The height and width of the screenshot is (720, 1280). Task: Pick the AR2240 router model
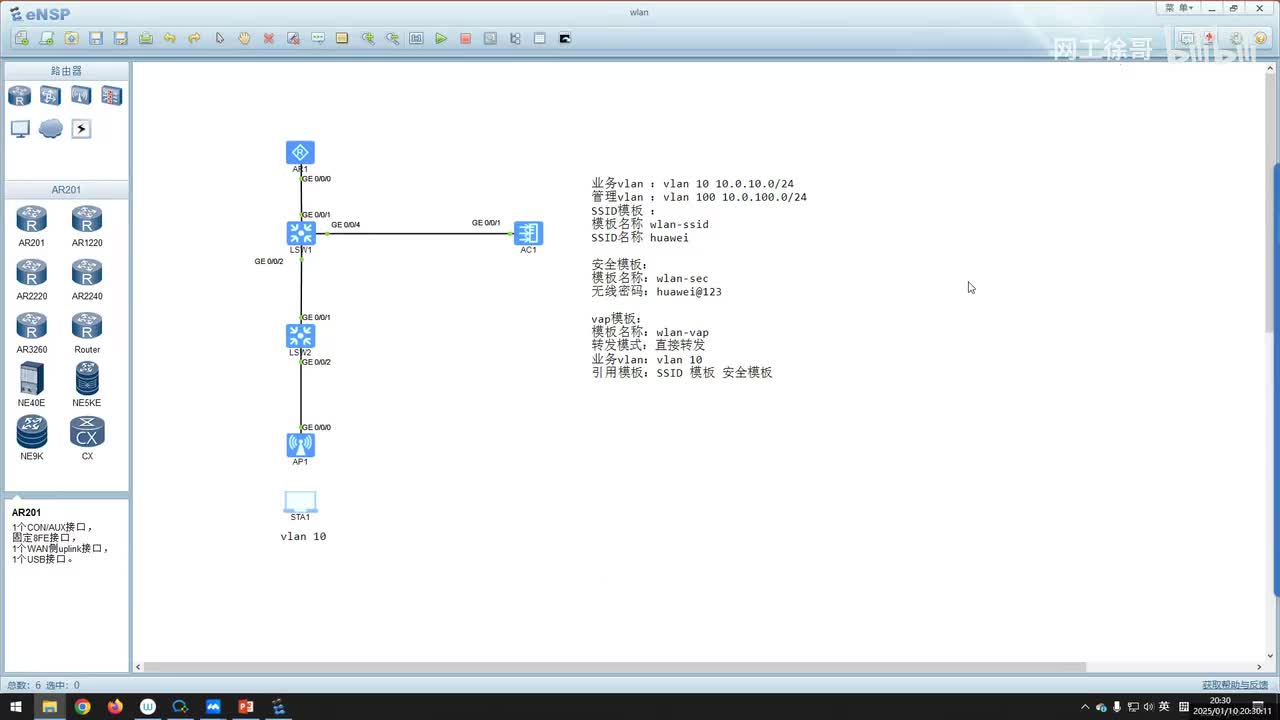click(87, 280)
